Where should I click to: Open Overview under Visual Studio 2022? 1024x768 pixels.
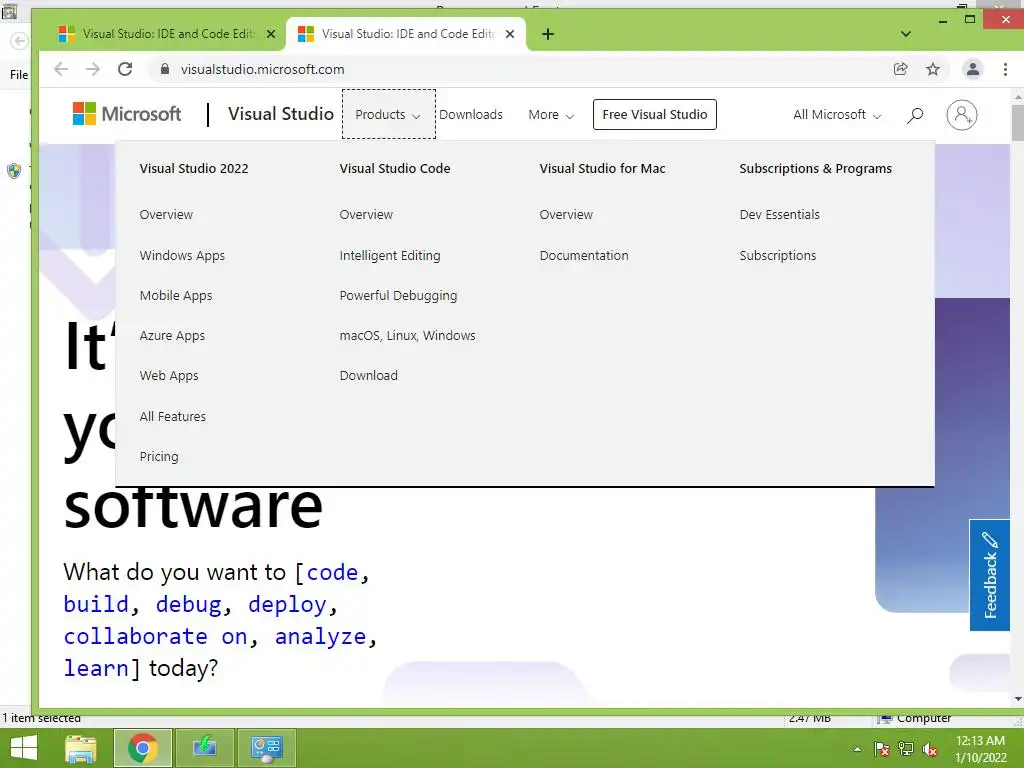[167, 214]
